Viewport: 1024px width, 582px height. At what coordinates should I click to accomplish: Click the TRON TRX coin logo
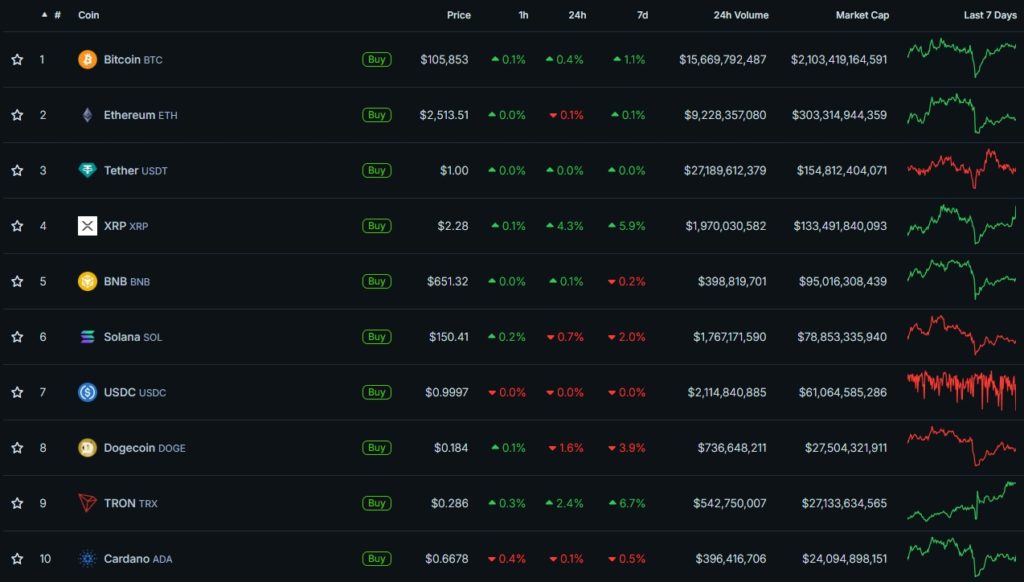(89, 503)
